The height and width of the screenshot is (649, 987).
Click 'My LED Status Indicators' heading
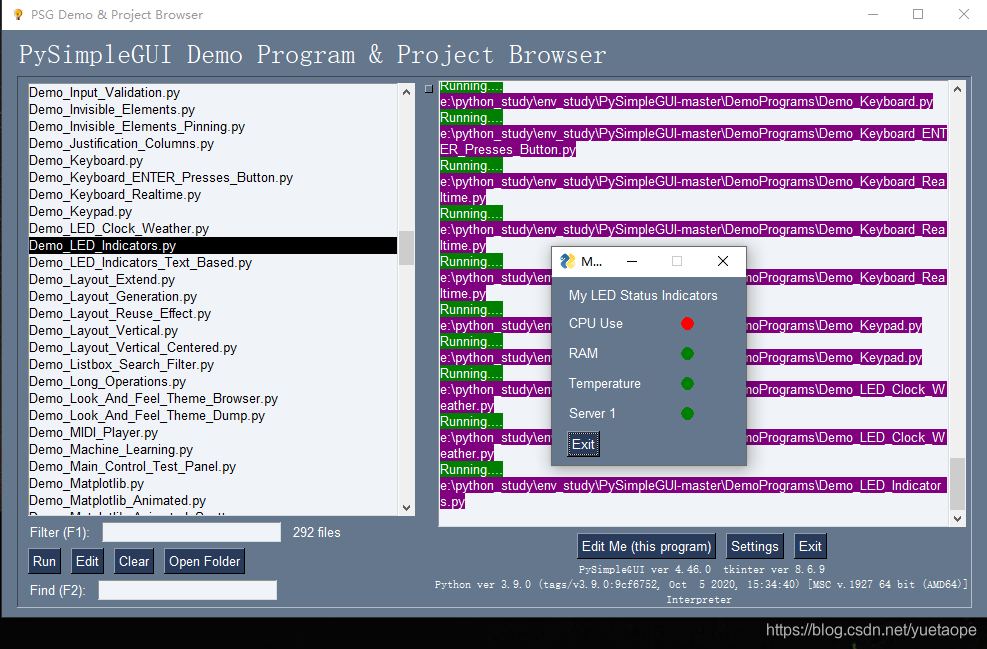(643, 295)
